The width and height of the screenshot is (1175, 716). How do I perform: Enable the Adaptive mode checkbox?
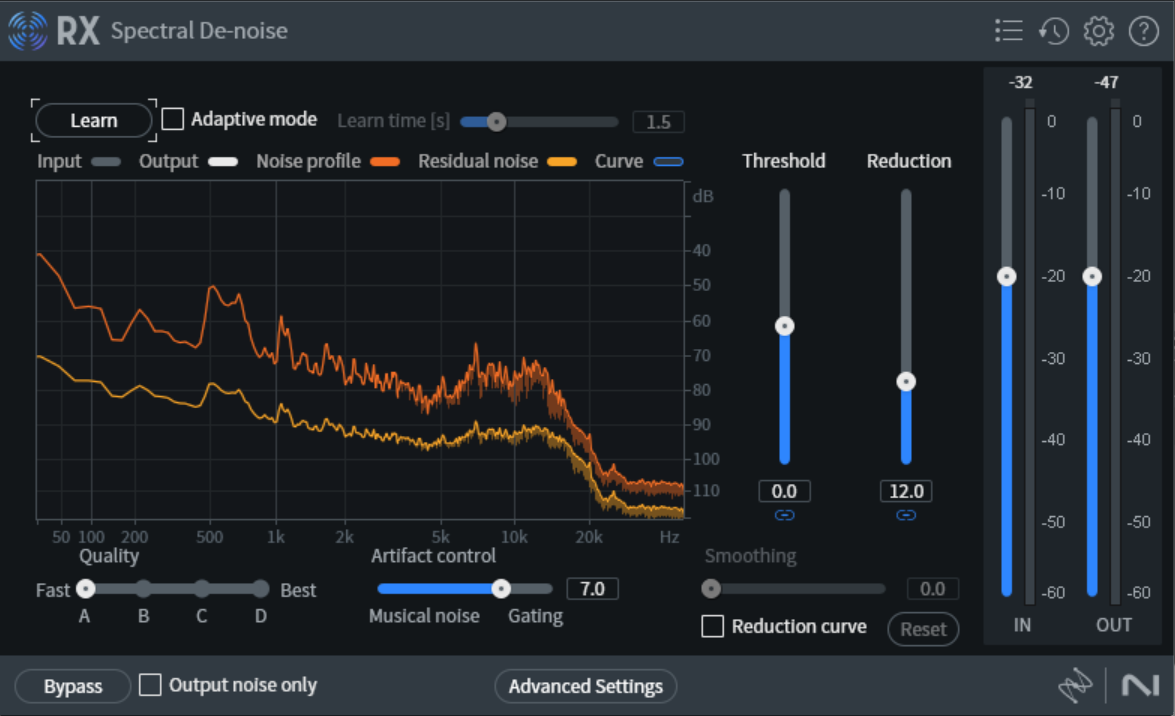tap(173, 119)
